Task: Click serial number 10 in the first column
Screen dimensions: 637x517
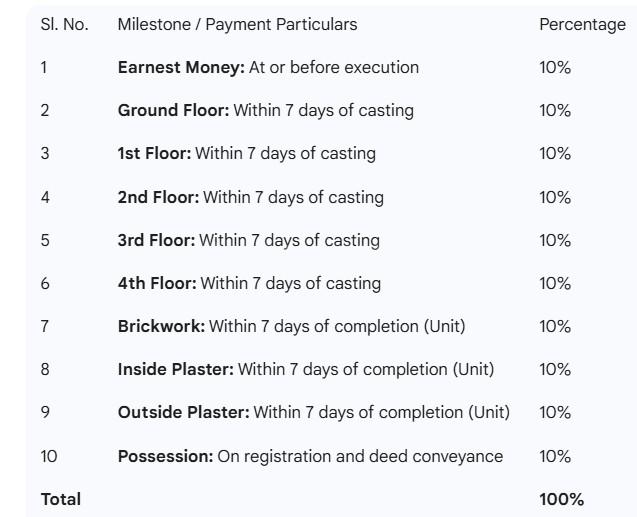Action: 49,456
